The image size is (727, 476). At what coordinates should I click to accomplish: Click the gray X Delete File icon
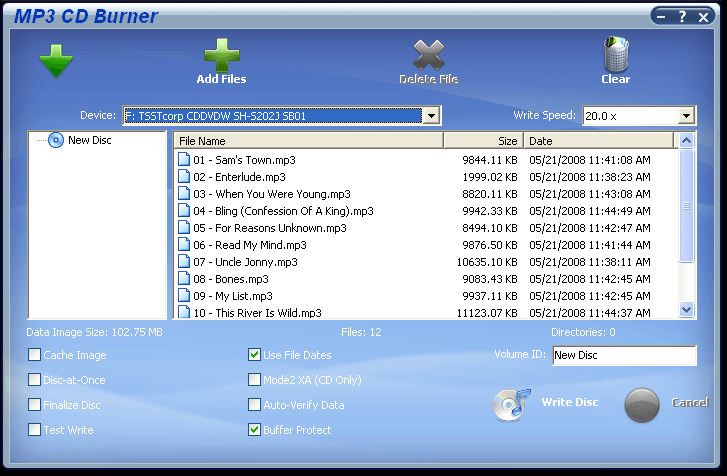click(x=429, y=55)
